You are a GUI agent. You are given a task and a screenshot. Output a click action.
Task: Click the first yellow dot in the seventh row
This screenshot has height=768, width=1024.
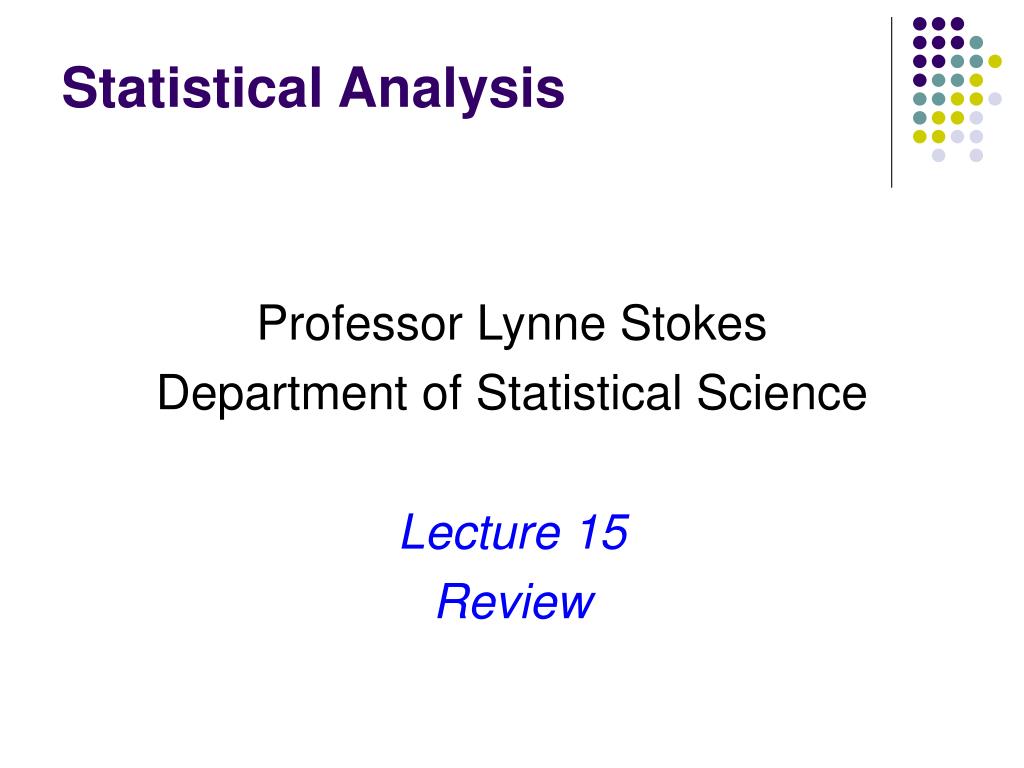[x=920, y=136]
